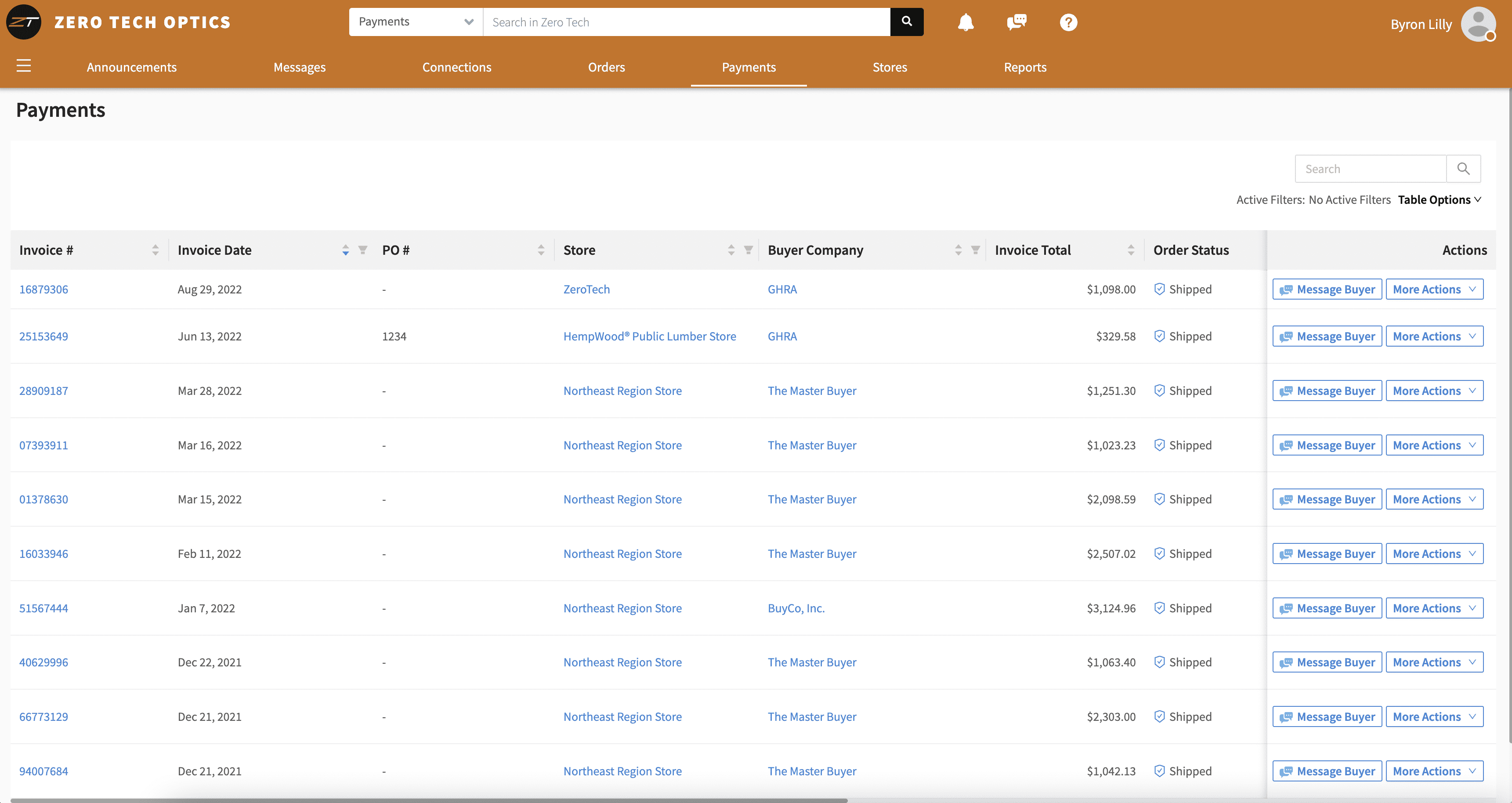This screenshot has width=1512, height=803.
Task: Switch to the Connections tab
Action: pyautogui.click(x=457, y=67)
